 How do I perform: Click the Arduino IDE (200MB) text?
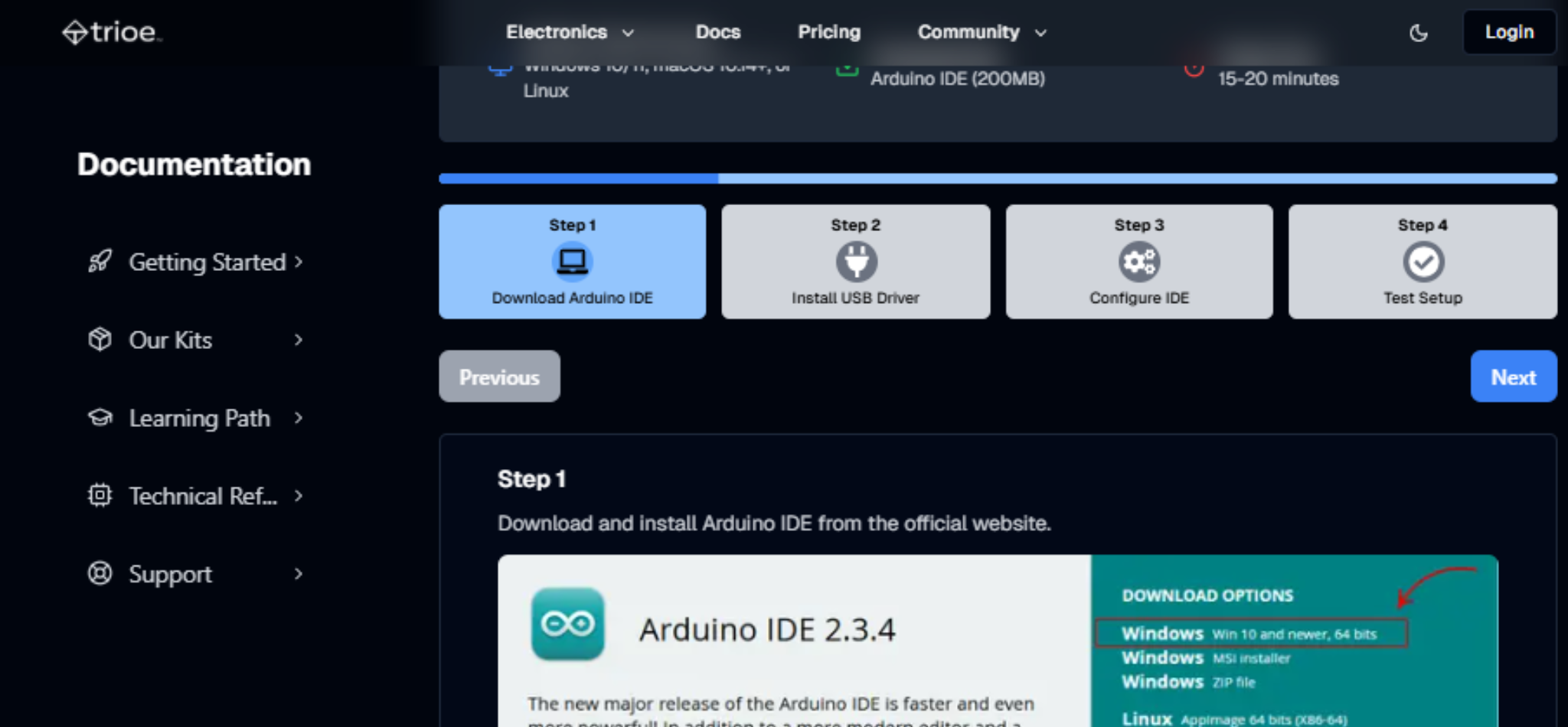pos(957,79)
